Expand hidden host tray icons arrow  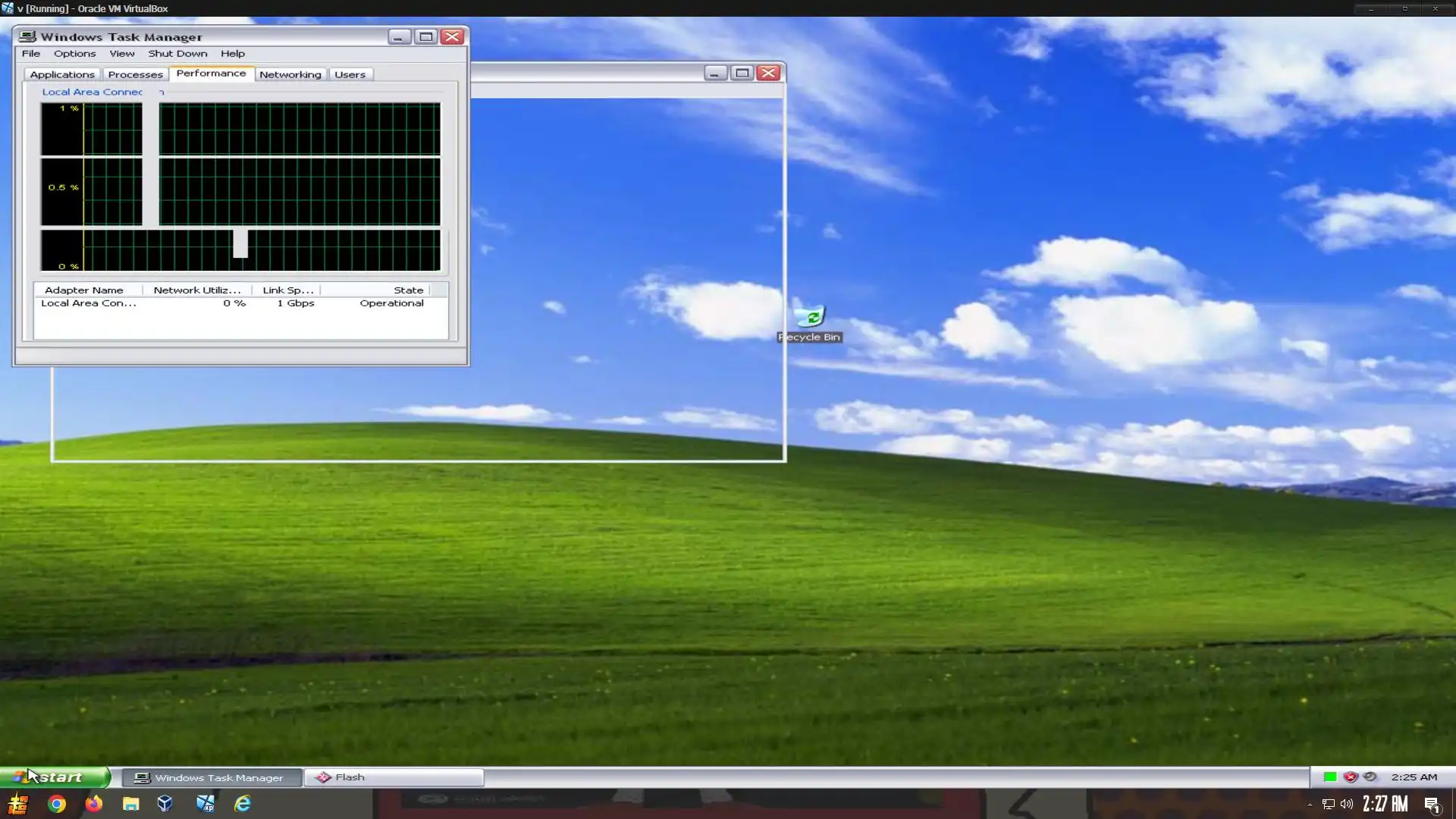[x=1310, y=804]
